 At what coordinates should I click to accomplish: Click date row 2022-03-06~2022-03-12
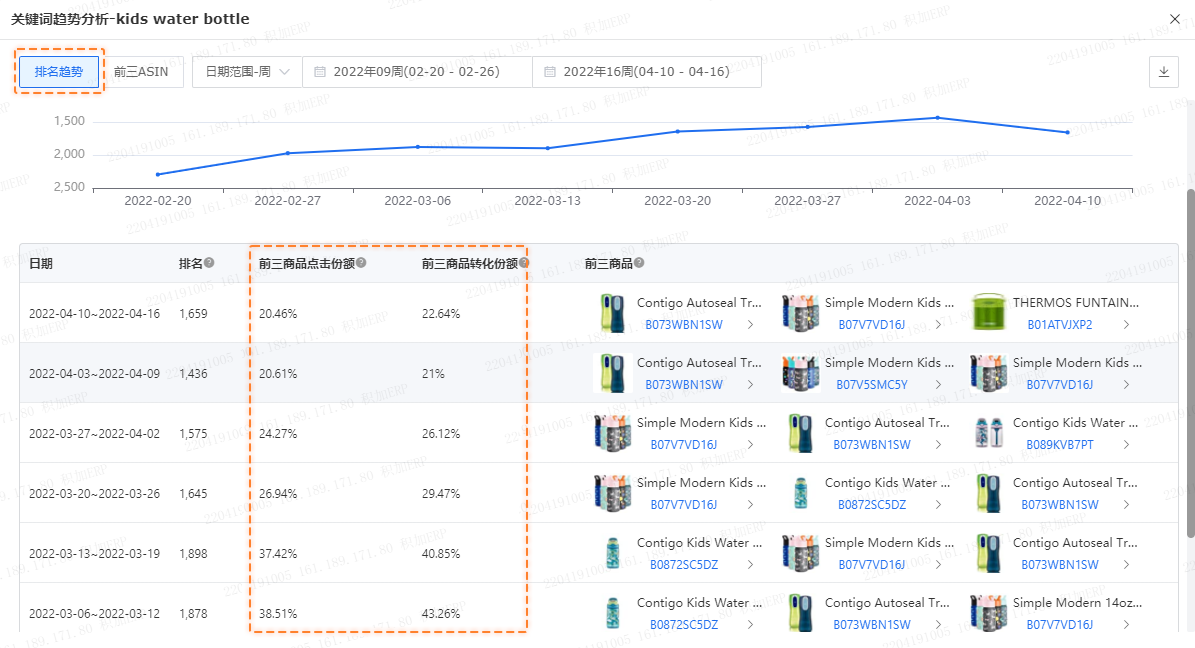(95, 614)
